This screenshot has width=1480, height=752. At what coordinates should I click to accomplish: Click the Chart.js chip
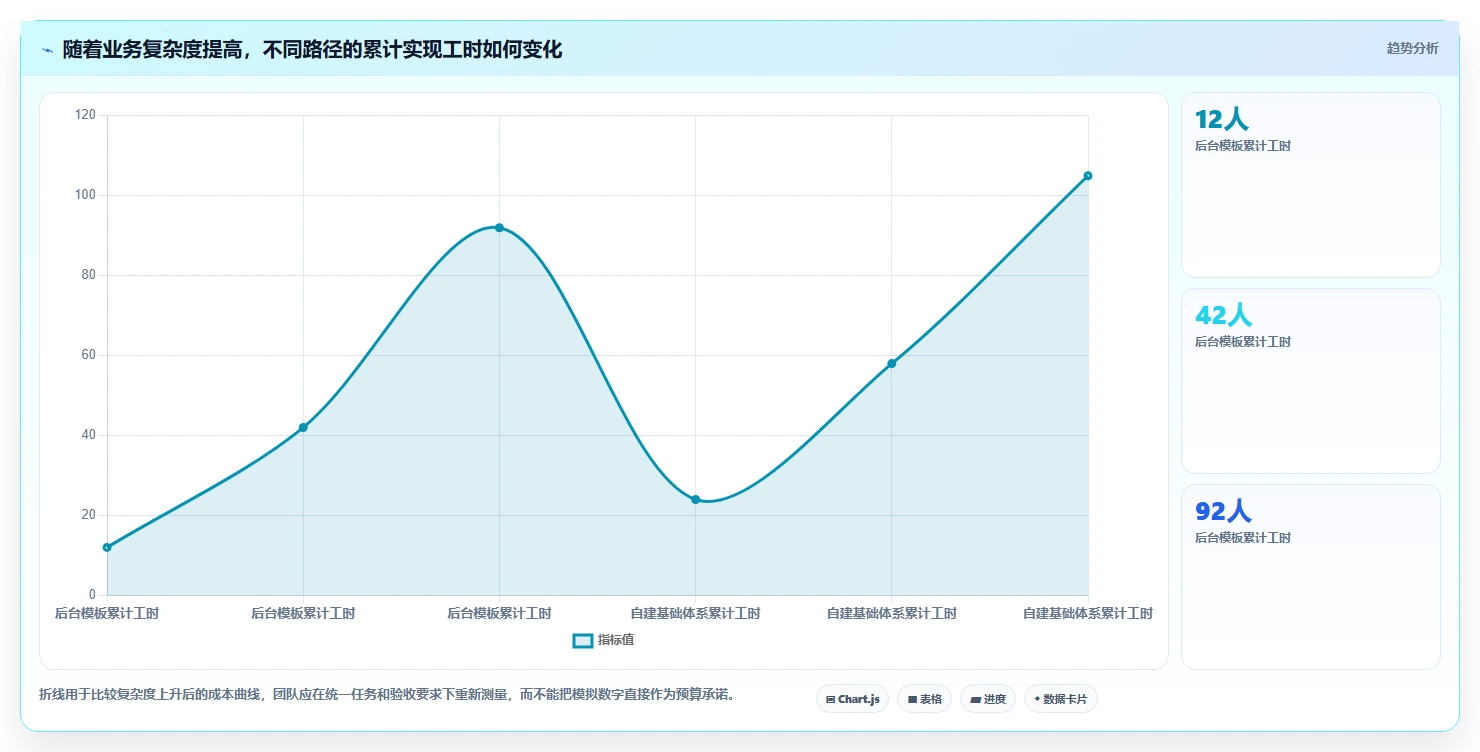852,699
